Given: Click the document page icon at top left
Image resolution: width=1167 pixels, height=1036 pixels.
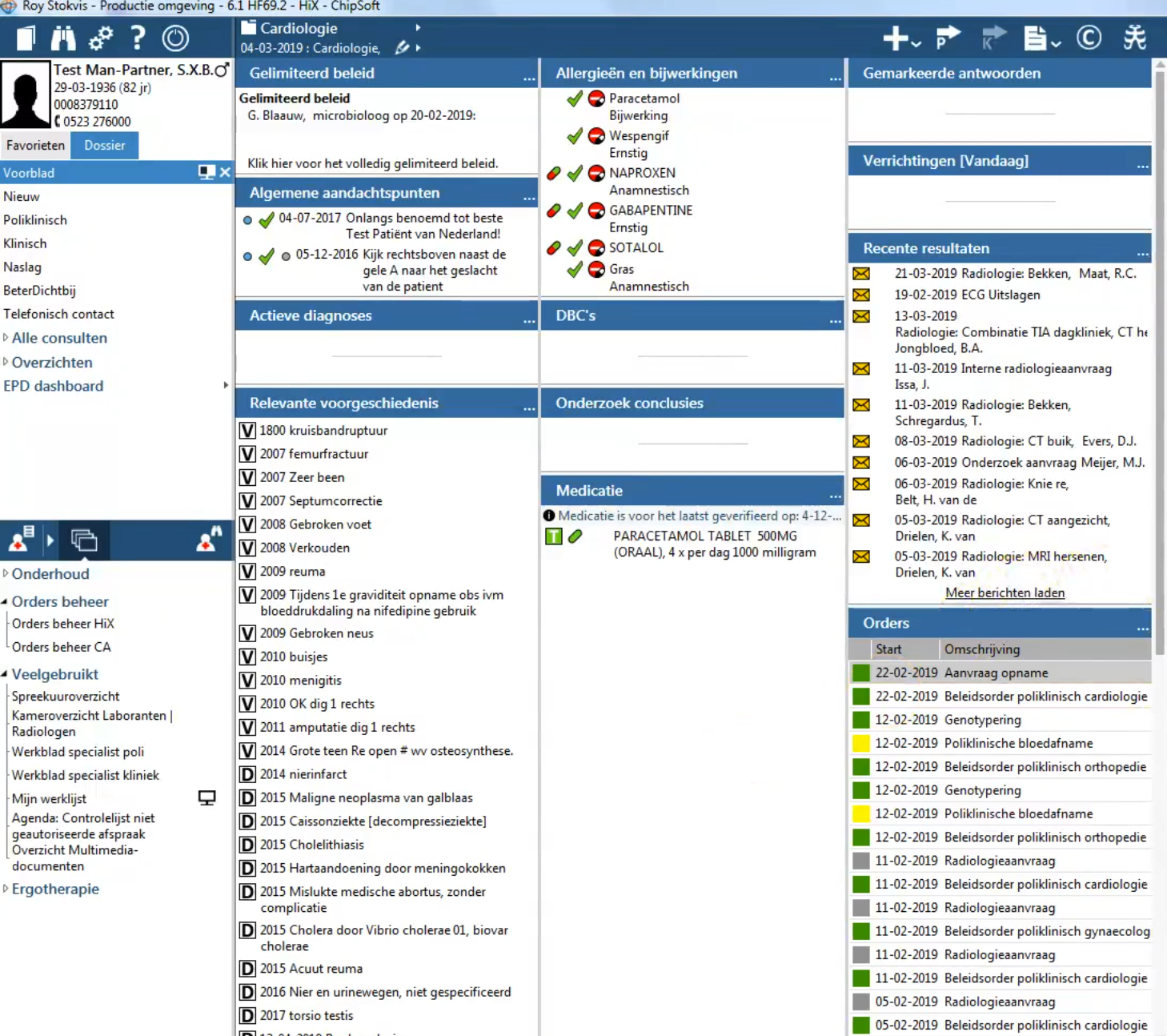Looking at the screenshot, I should (26, 38).
